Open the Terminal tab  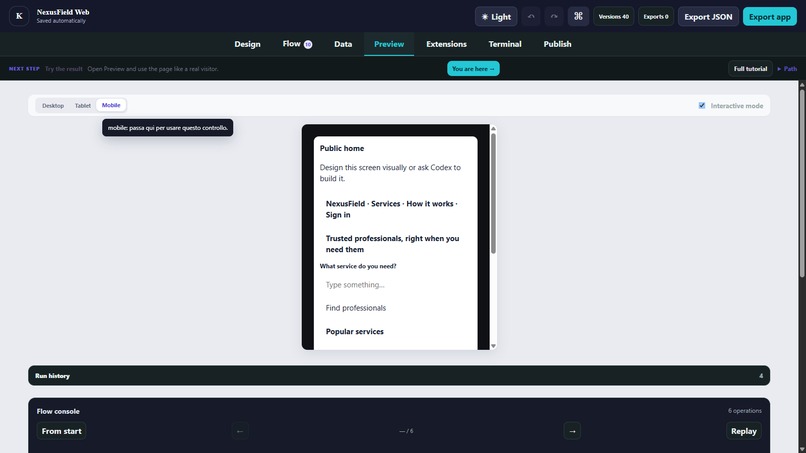505,44
